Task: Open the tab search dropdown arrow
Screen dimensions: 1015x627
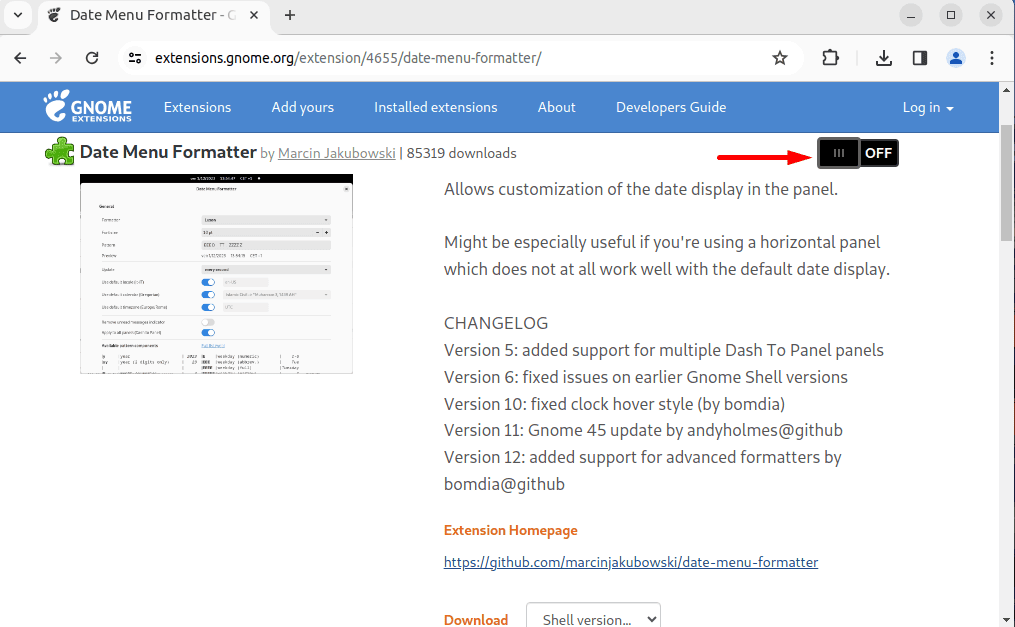Action: (x=18, y=15)
